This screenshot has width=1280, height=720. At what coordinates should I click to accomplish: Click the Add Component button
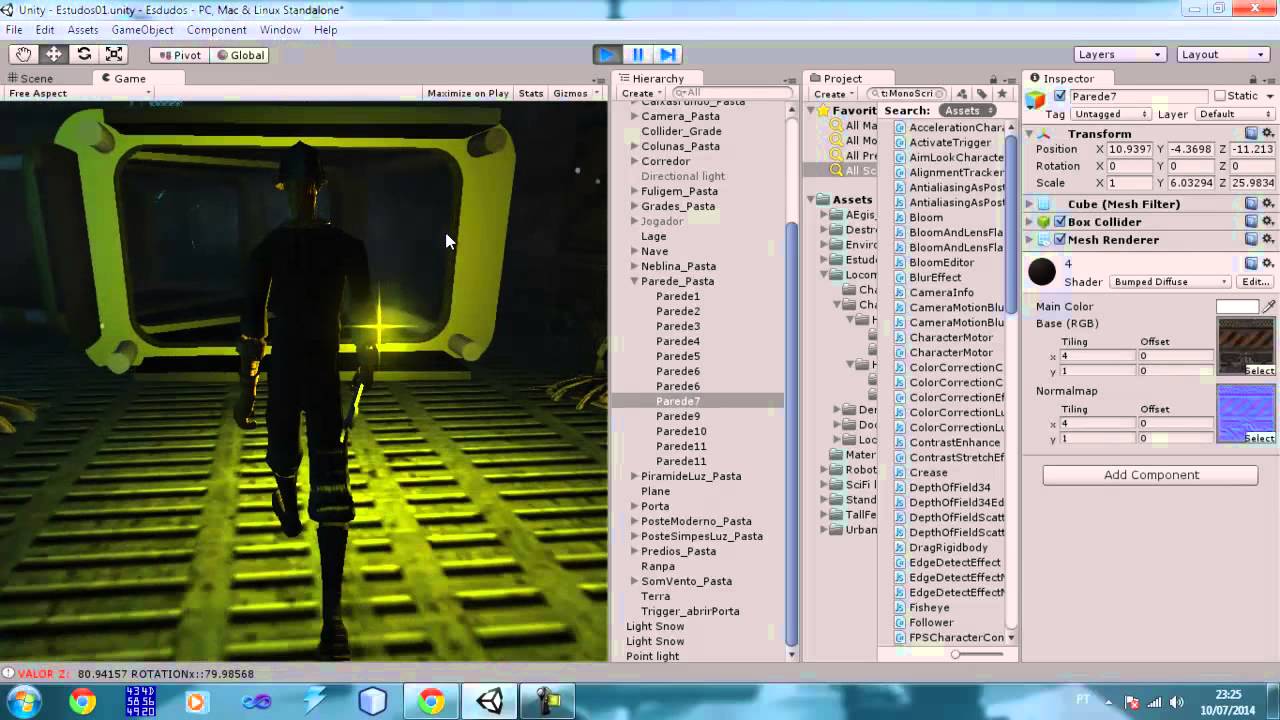pos(1151,475)
